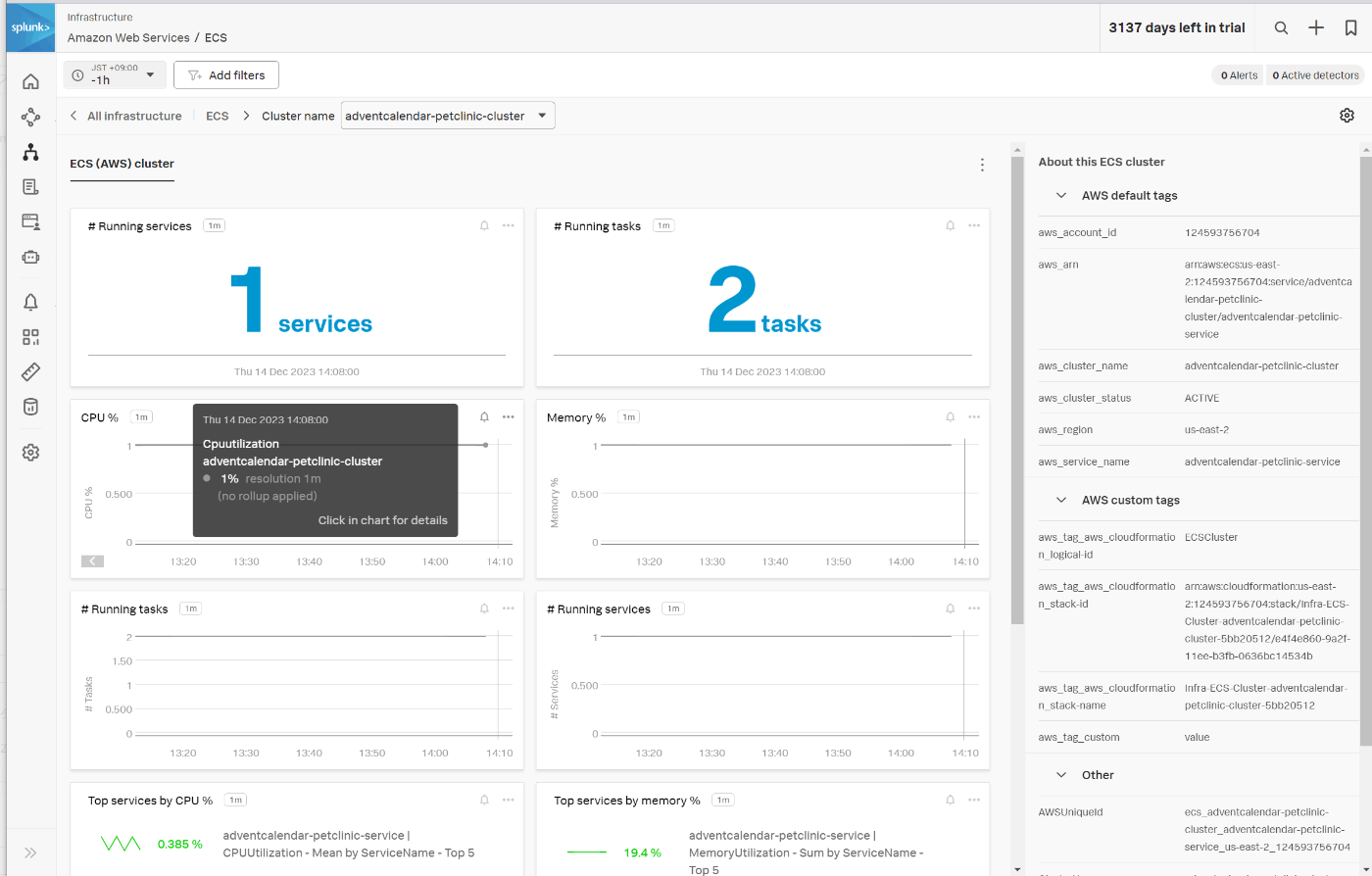
Task: Click aws_tag_custom value text
Action: (x=1198, y=737)
